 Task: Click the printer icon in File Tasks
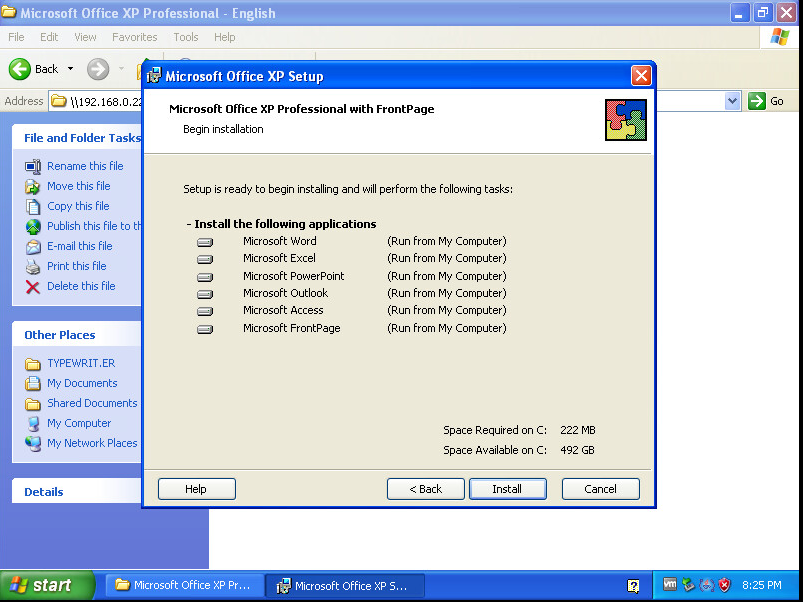point(33,267)
